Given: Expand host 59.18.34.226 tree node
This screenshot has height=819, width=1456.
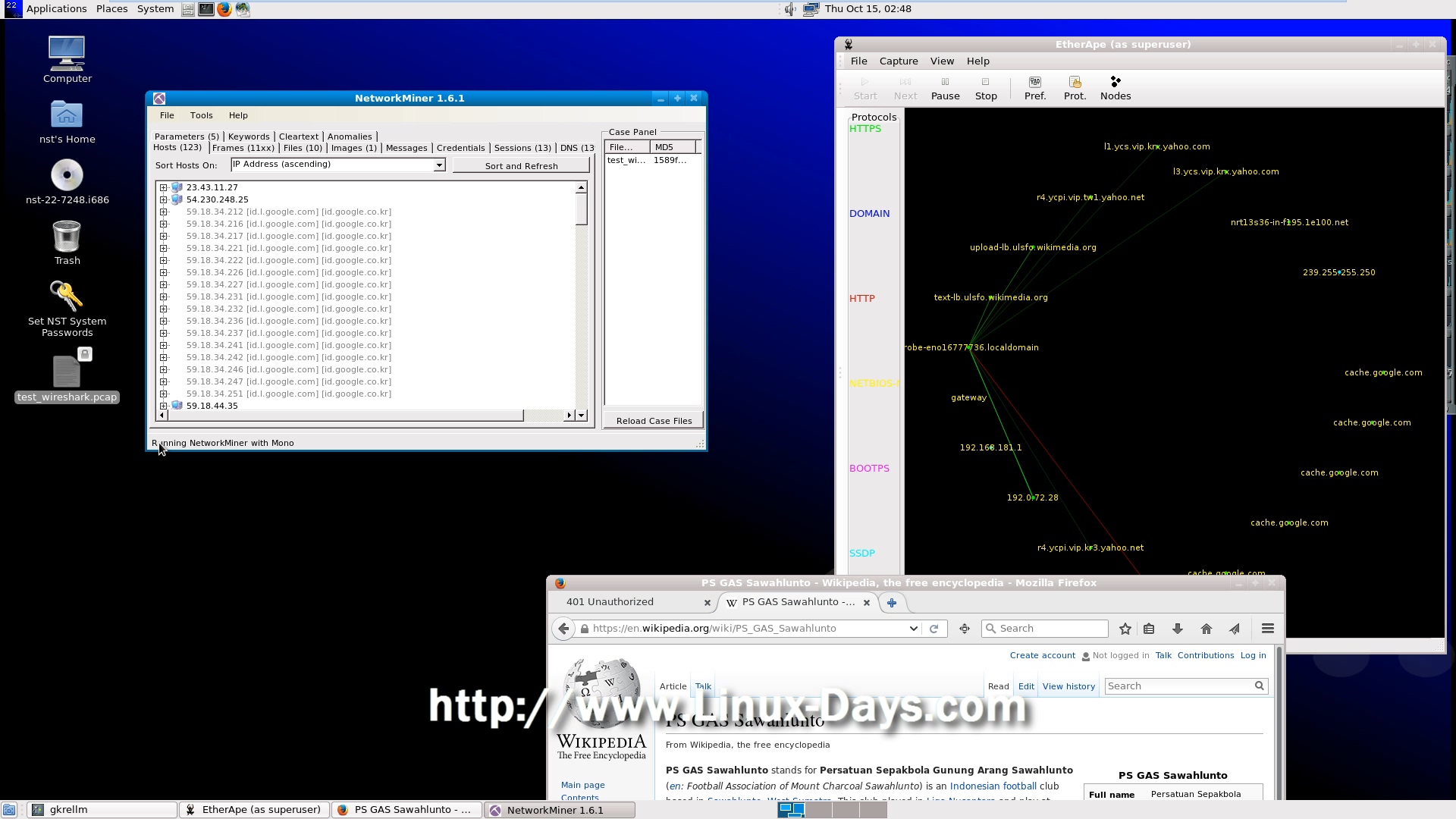Looking at the screenshot, I should pyautogui.click(x=163, y=272).
